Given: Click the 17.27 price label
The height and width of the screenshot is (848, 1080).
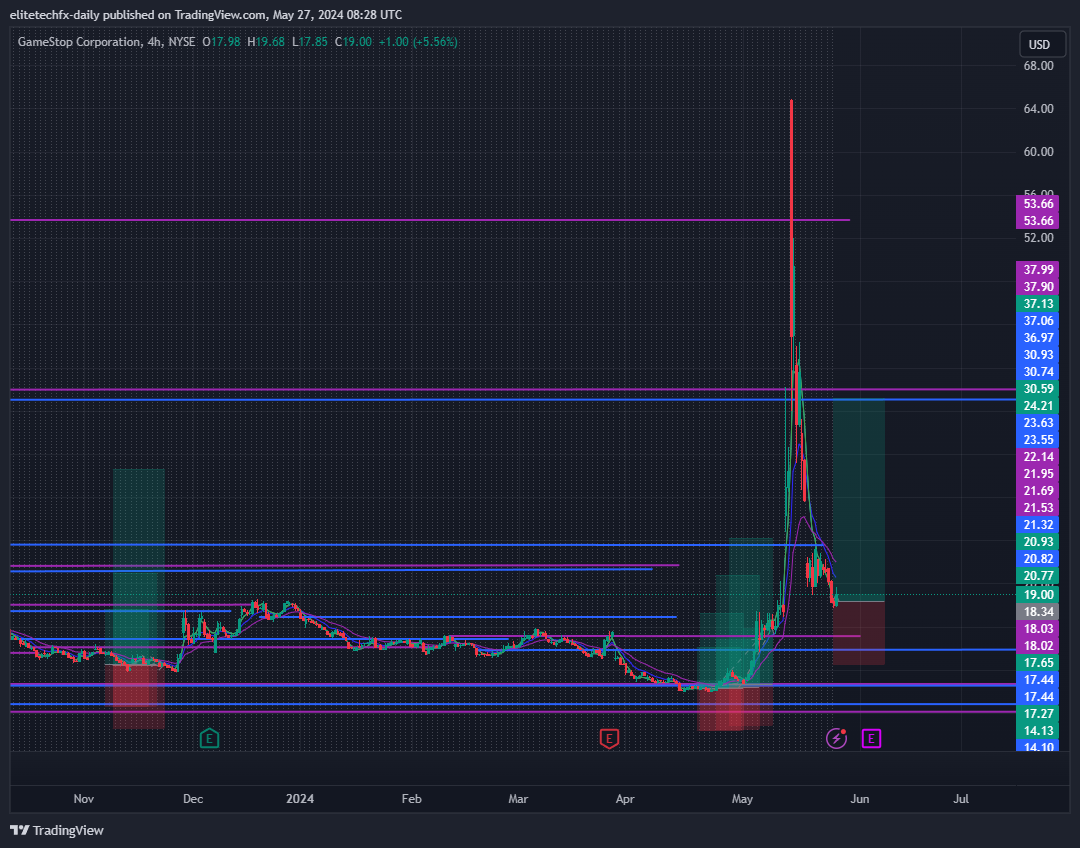Looking at the screenshot, I should (1037, 714).
